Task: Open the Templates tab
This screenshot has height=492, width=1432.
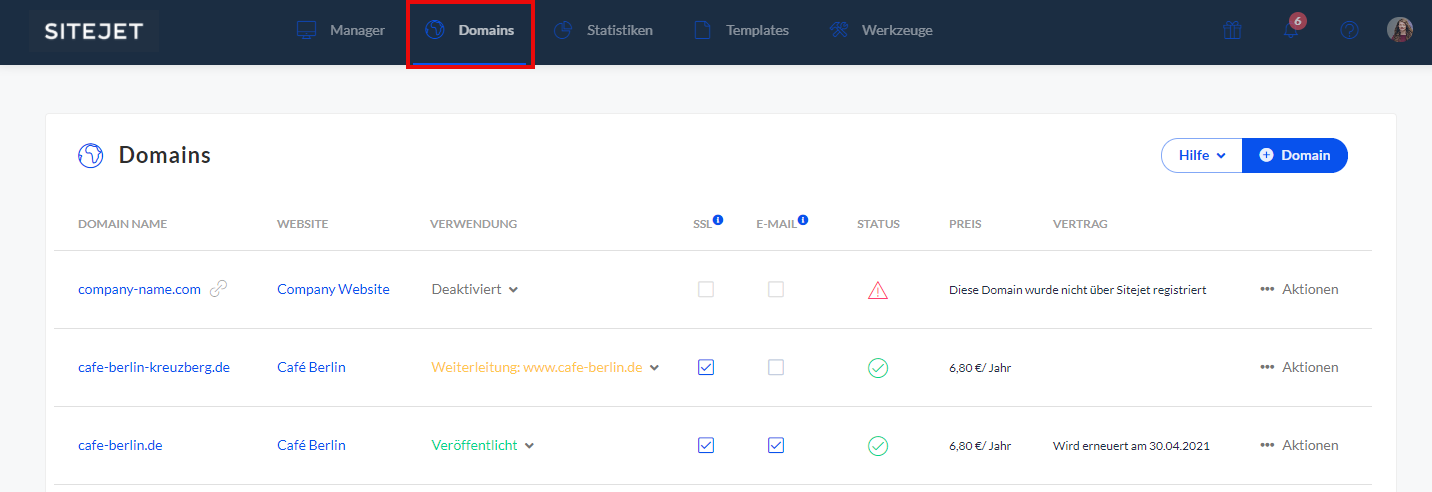Action: pos(742,30)
